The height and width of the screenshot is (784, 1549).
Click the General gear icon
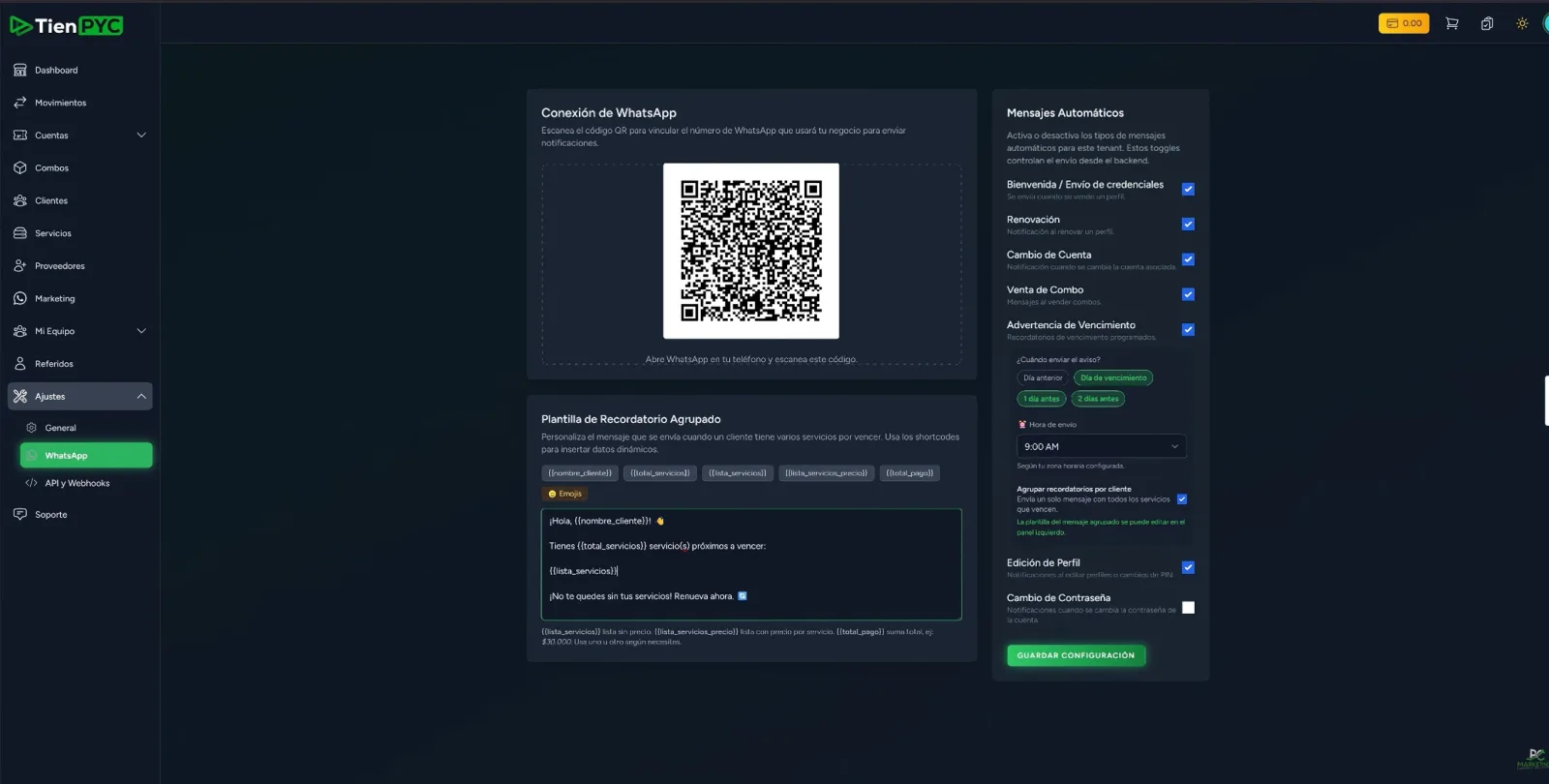pyautogui.click(x=31, y=427)
